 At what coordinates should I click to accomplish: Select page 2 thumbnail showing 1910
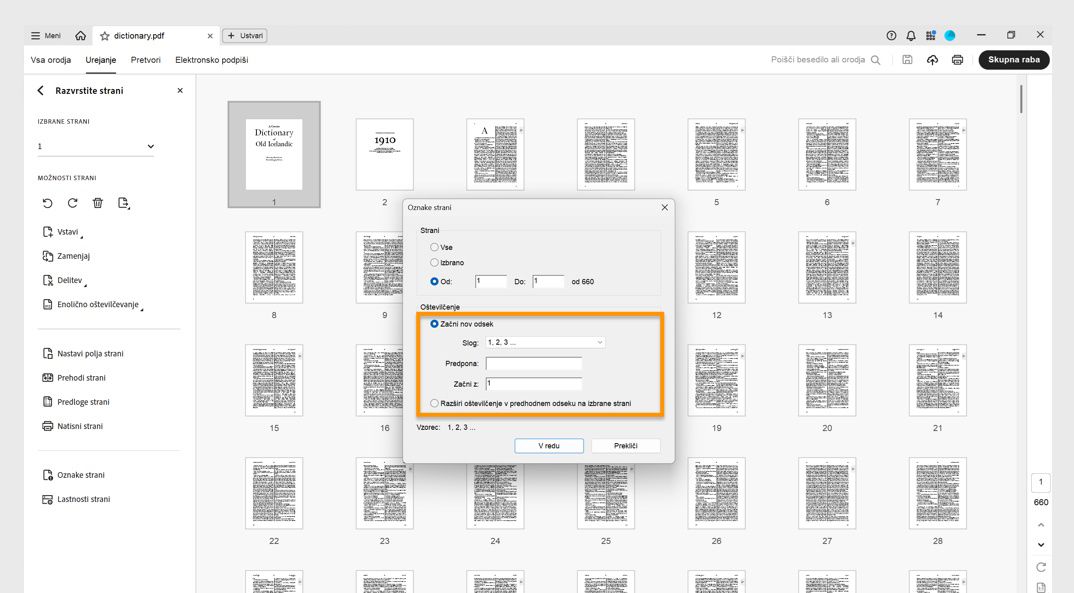(384, 154)
